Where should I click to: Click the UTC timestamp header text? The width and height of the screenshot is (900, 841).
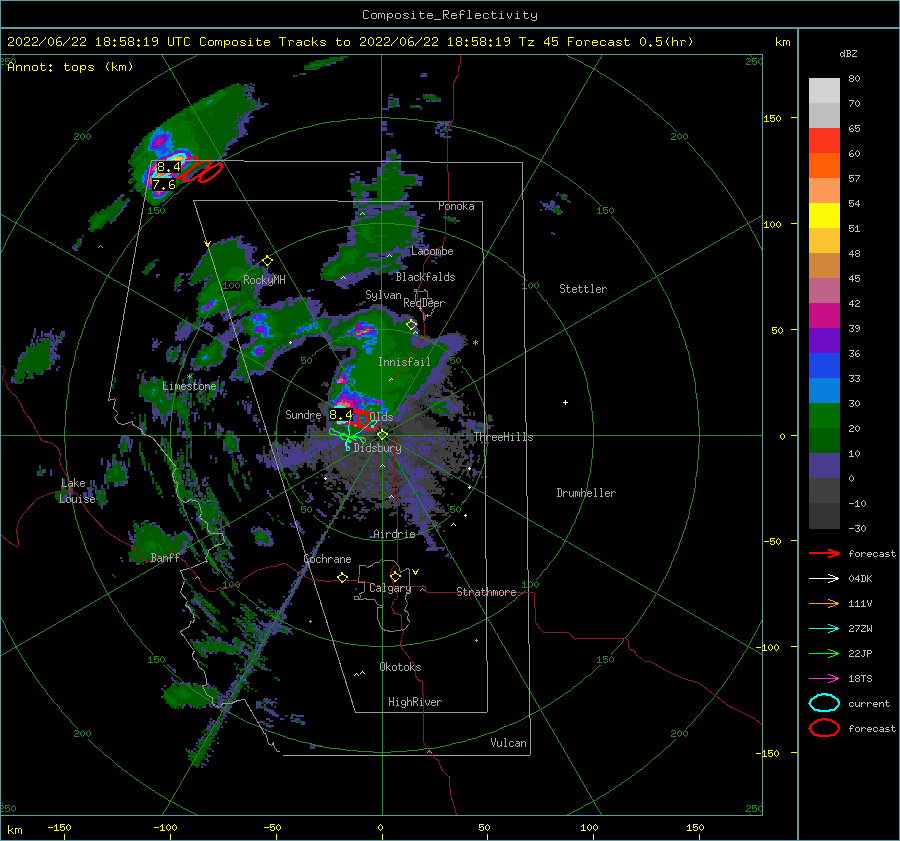(x=99, y=42)
